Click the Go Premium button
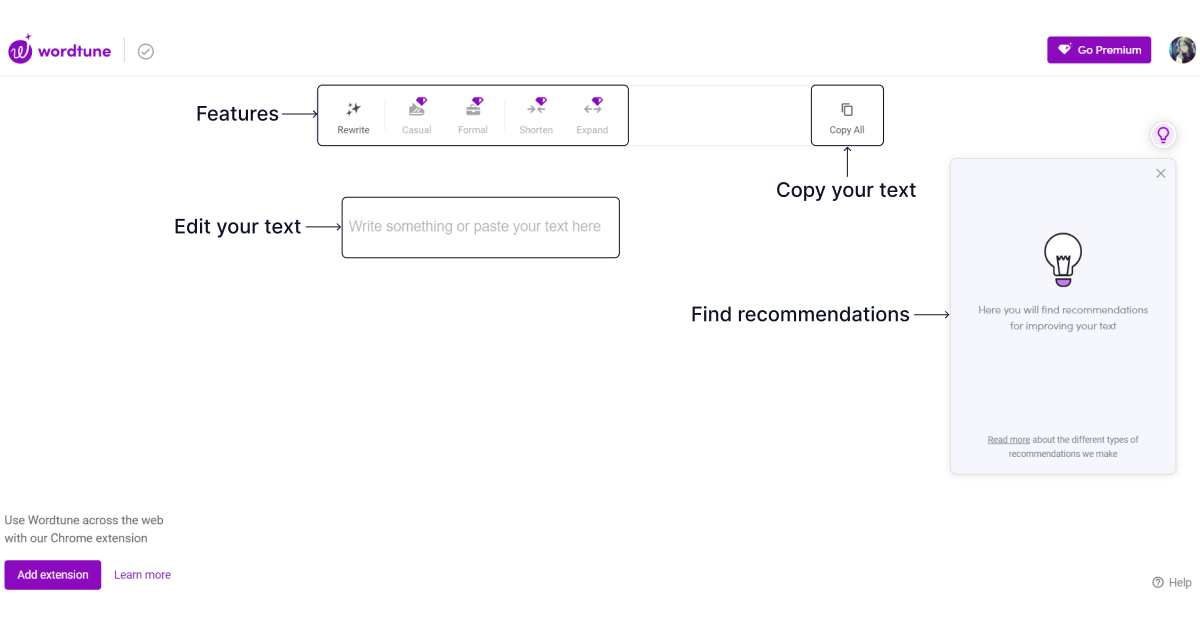 coord(1099,50)
